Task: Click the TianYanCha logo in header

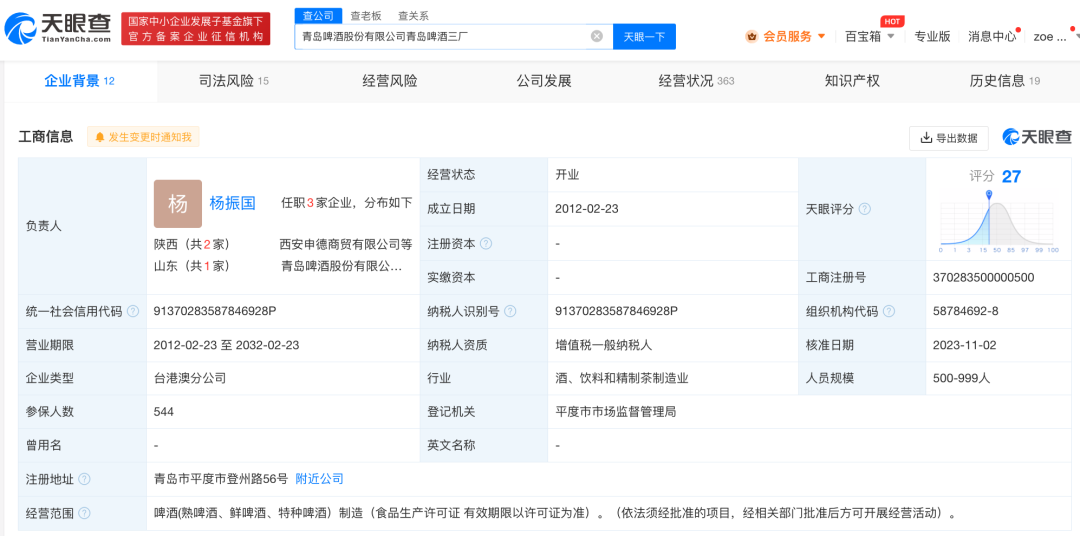Action: 58,28
